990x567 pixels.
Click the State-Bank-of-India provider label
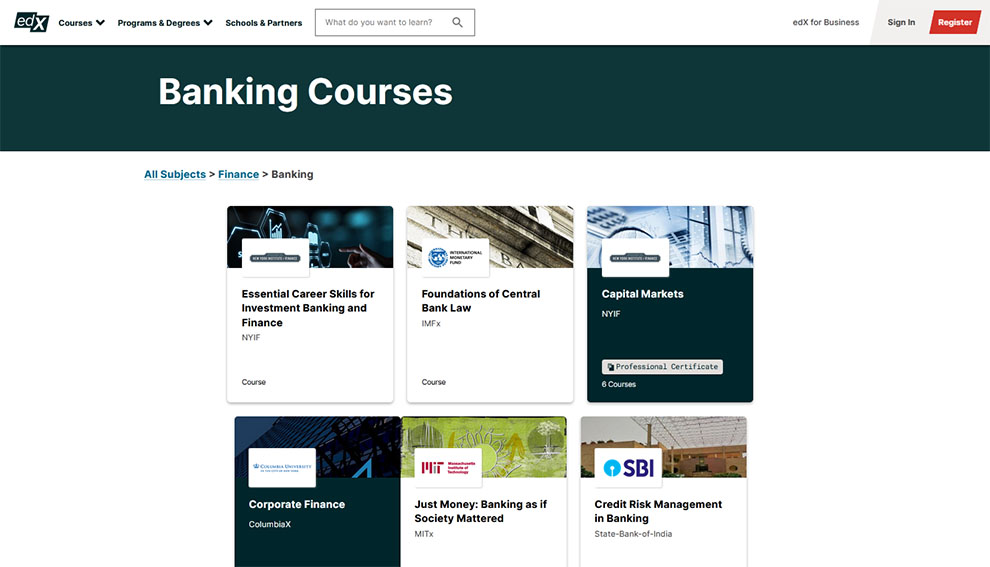[x=633, y=534]
